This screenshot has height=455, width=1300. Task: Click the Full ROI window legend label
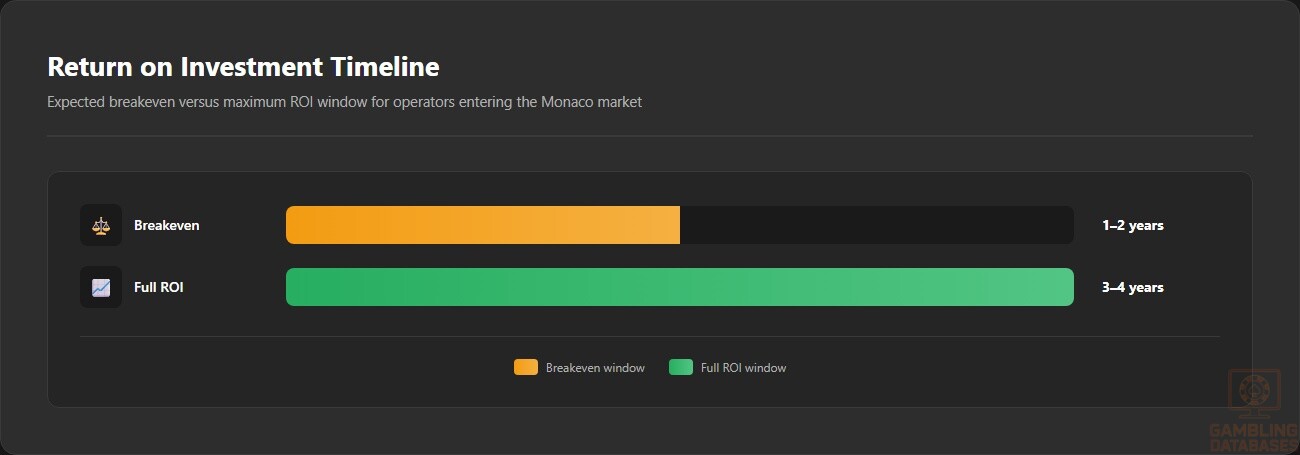pyautogui.click(x=743, y=368)
